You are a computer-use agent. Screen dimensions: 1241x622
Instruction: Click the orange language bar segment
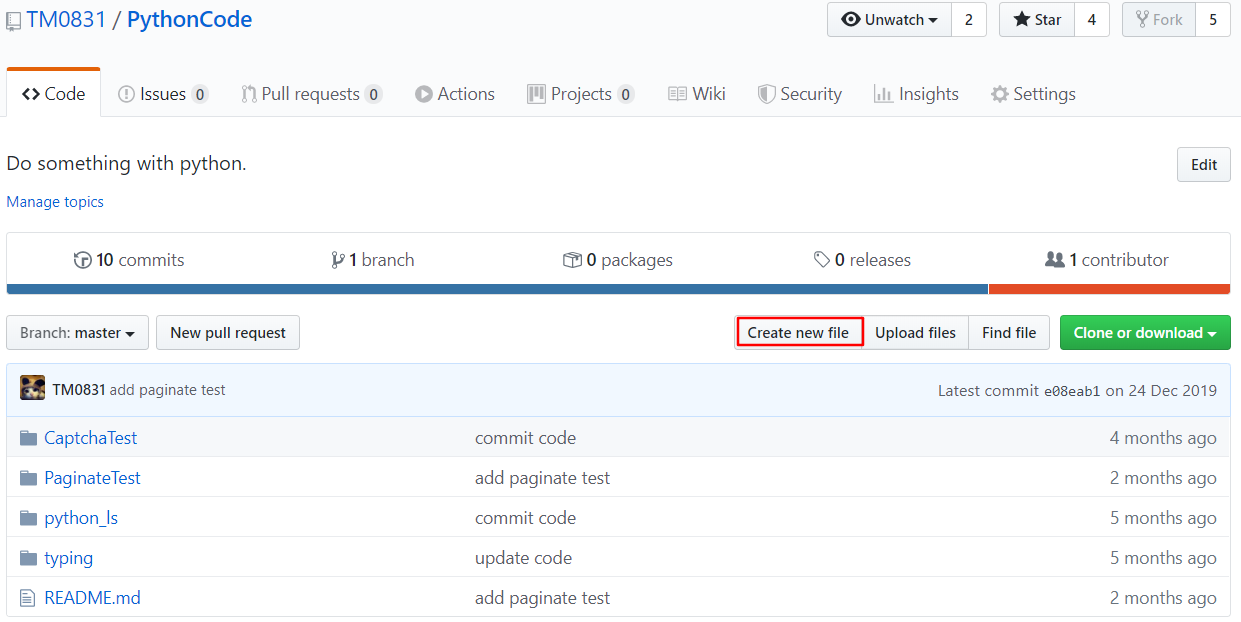pyautogui.click(x=1110, y=289)
